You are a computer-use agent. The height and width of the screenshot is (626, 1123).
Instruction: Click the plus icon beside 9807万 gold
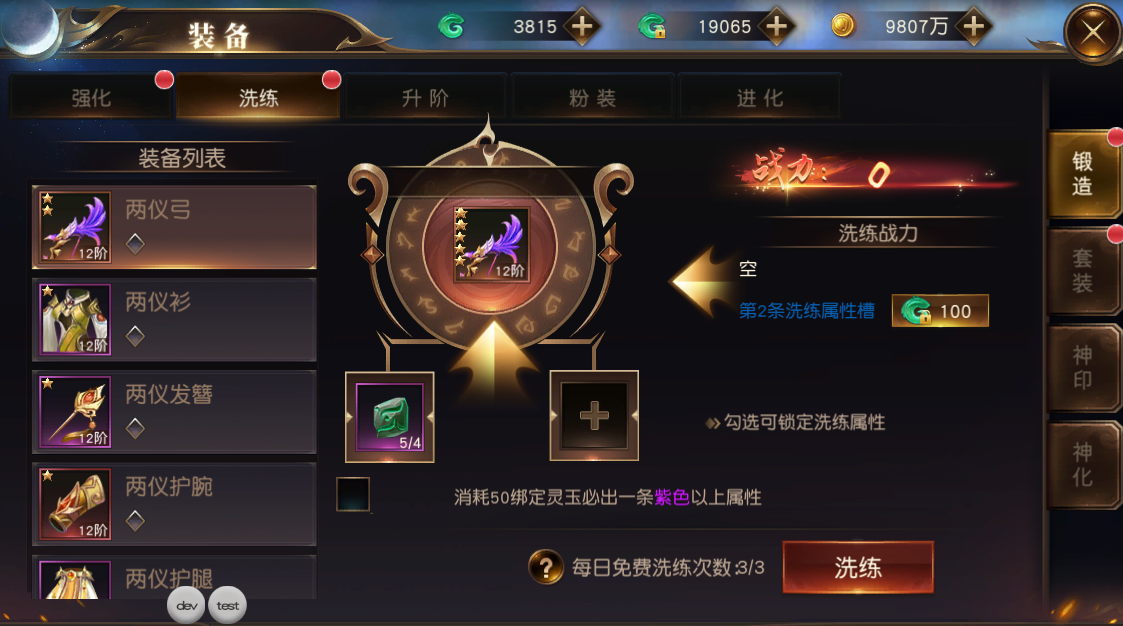click(973, 27)
